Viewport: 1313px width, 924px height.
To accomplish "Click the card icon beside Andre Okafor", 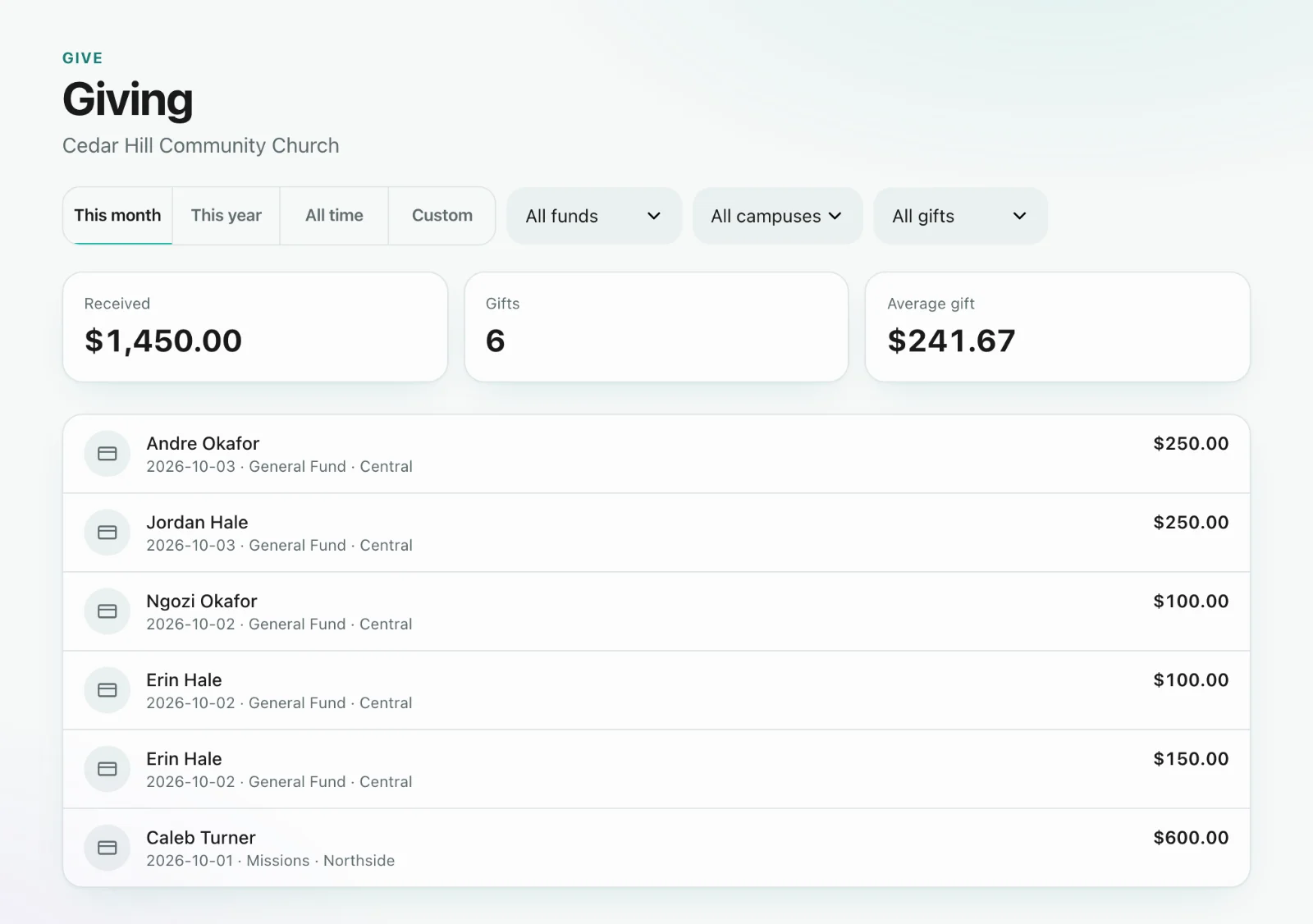I will (108, 454).
